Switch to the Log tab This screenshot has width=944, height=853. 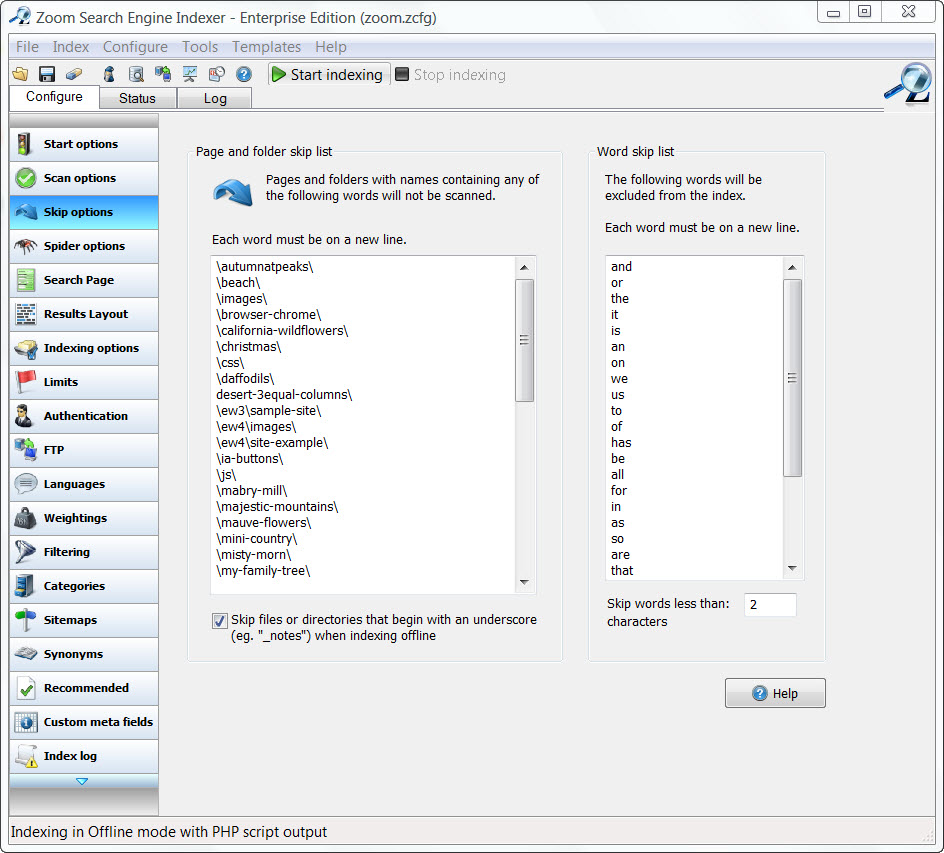pos(215,98)
